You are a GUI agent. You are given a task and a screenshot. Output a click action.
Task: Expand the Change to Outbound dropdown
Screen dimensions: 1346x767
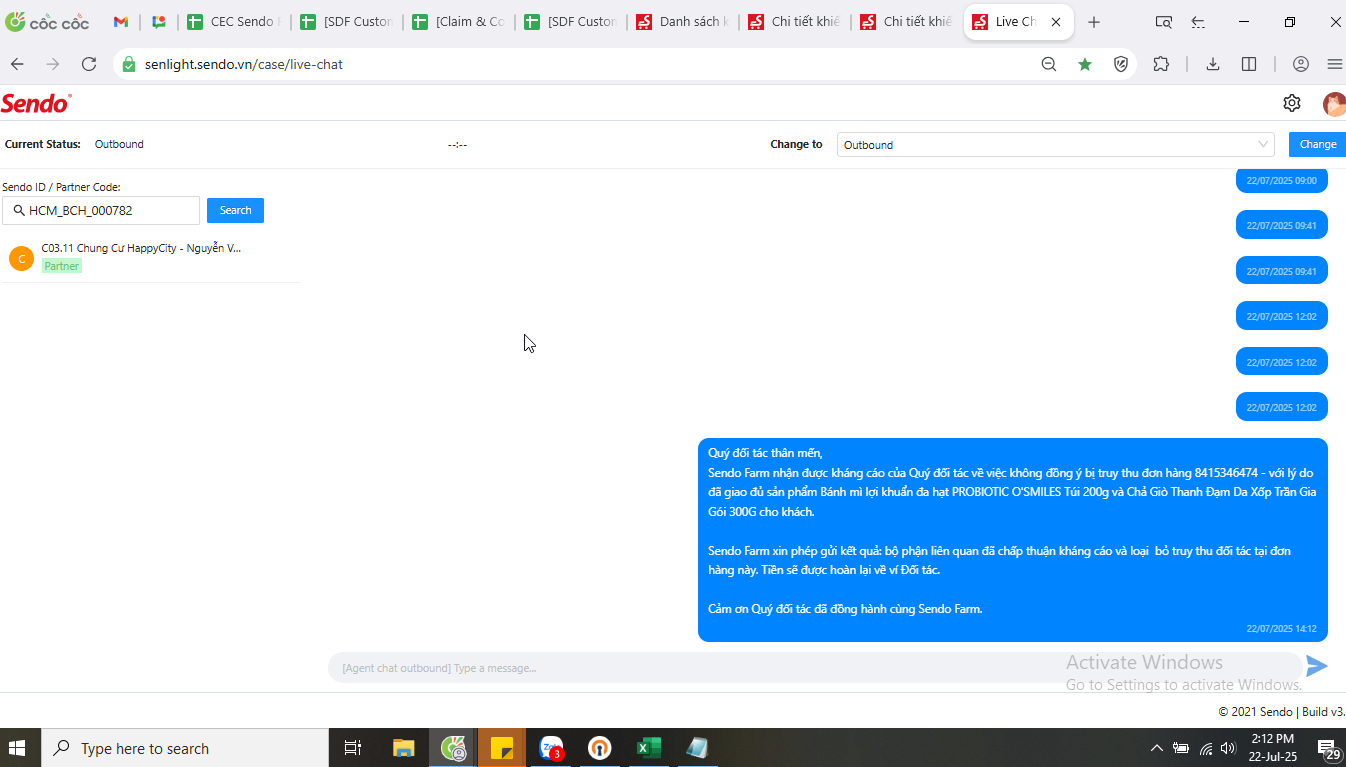[1056, 144]
